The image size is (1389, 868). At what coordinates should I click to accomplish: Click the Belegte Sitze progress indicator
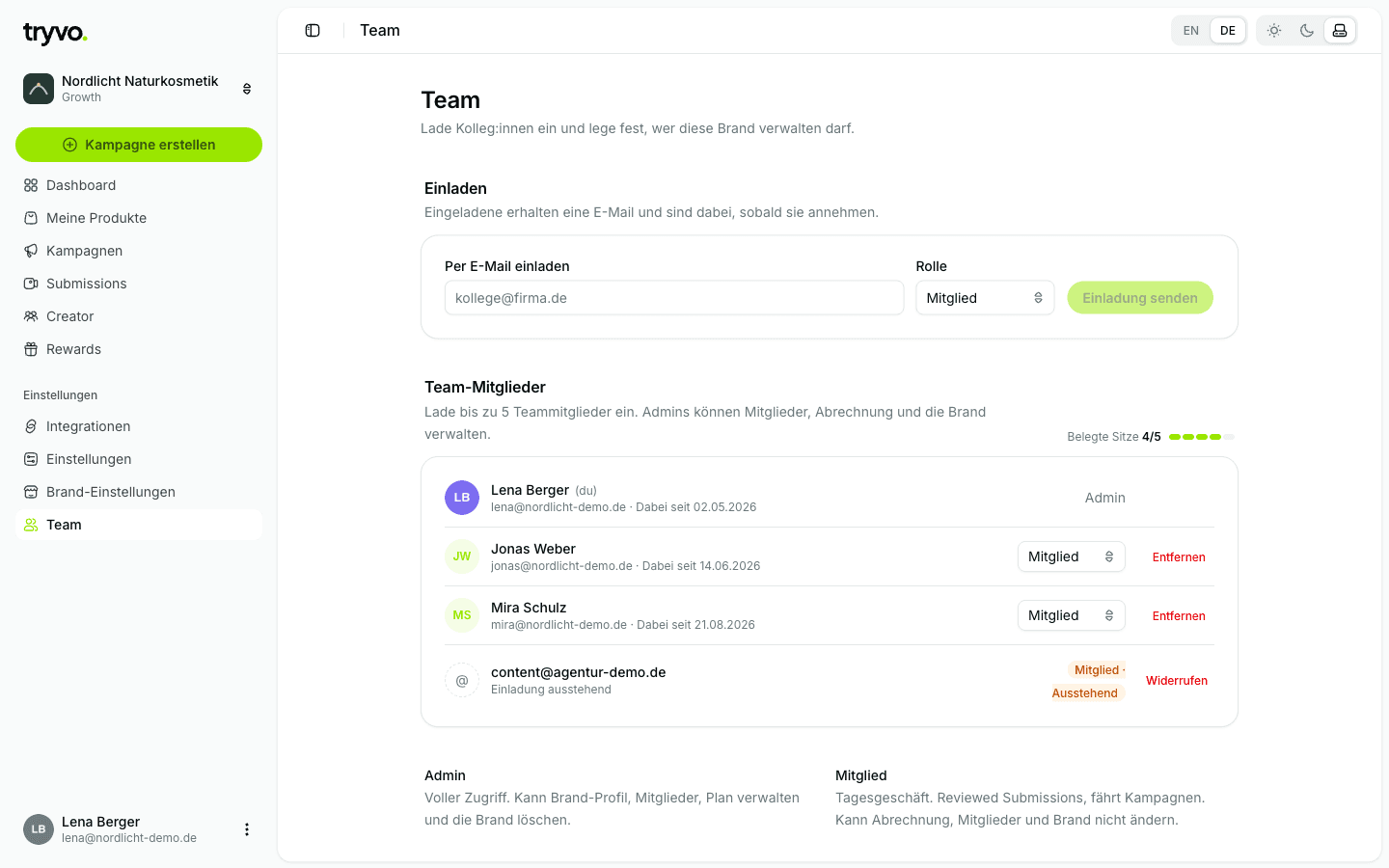point(1202,437)
